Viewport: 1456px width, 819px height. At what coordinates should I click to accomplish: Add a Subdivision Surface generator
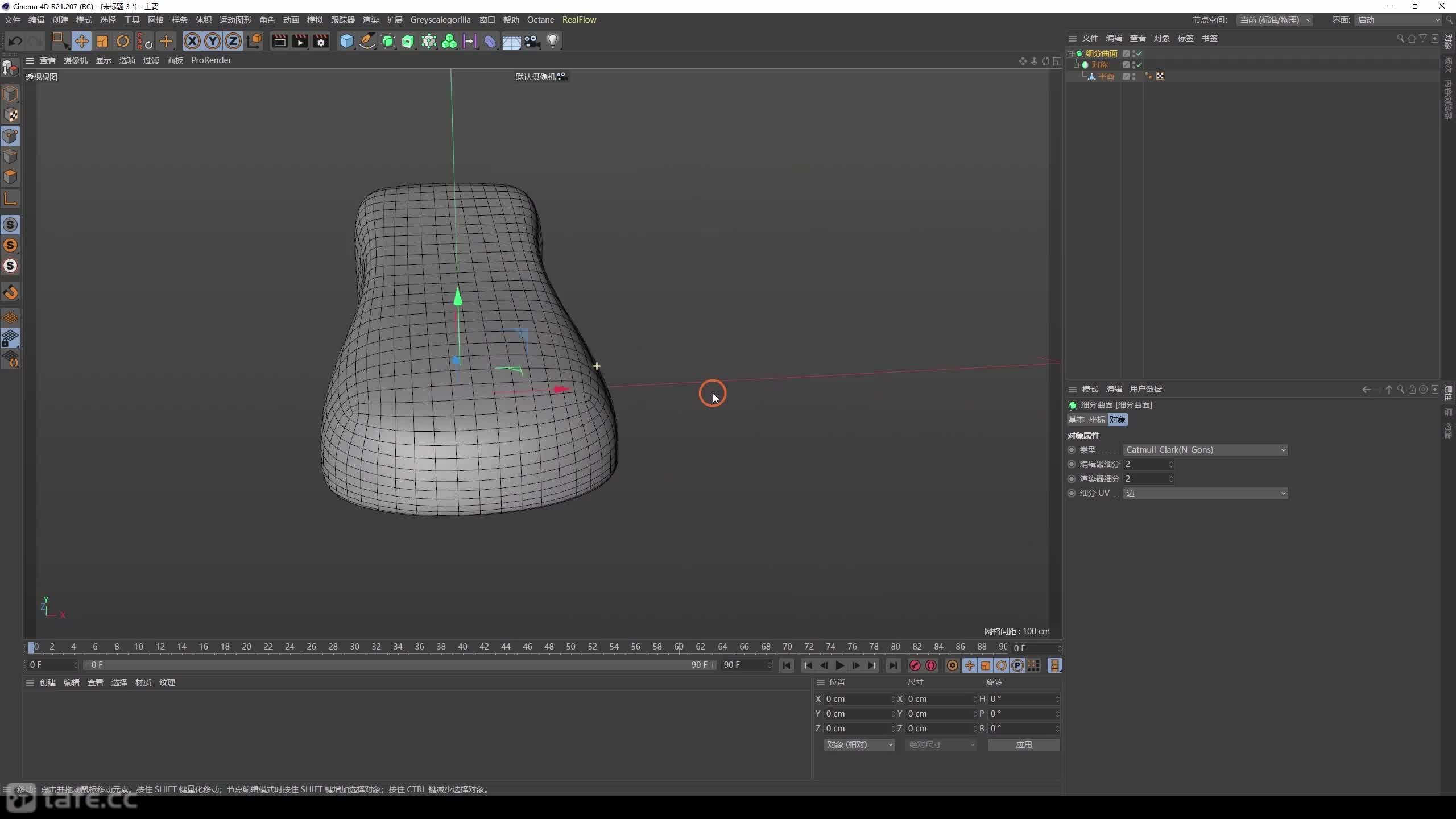pyautogui.click(x=388, y=41)
